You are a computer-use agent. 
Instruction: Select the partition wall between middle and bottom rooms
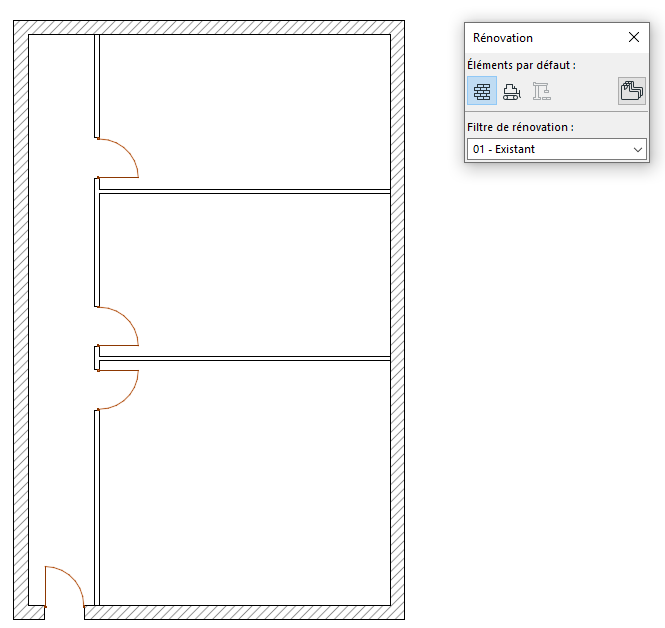pyautogui.click(x=245, y=357)
